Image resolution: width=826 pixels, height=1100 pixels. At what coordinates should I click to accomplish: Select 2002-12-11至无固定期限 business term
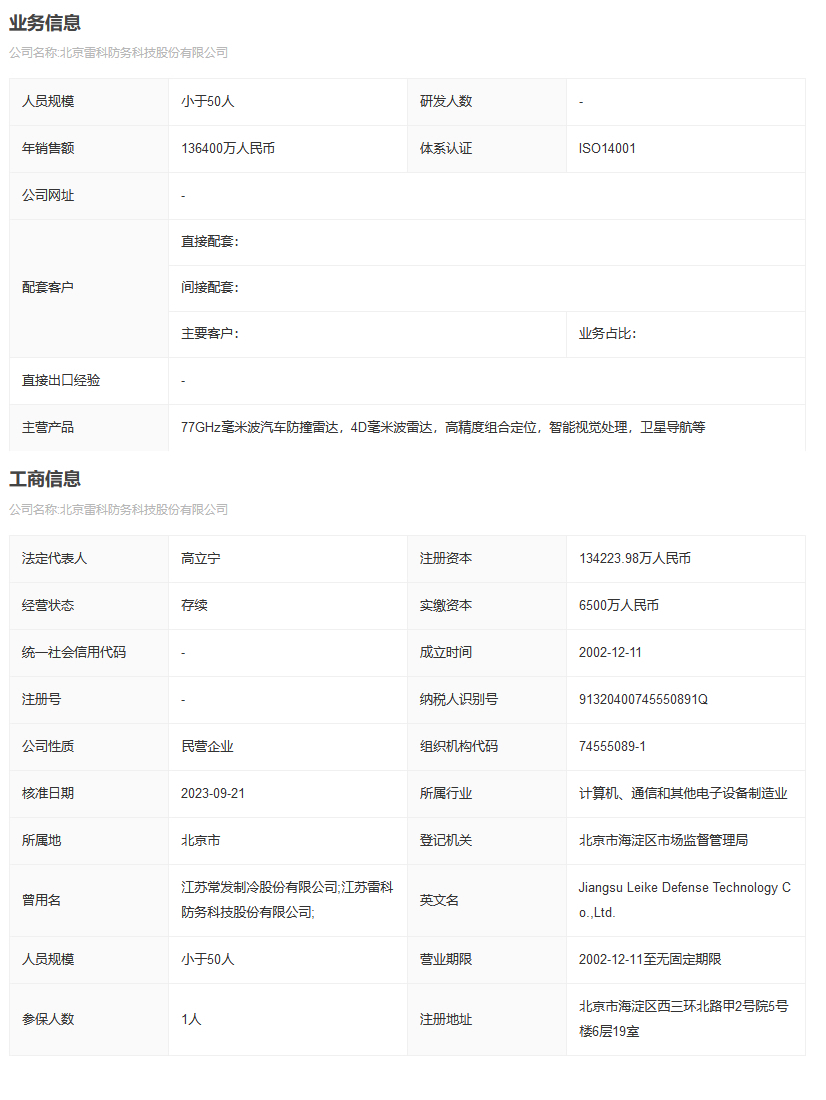pyautogui.click(x=650, y=960)
